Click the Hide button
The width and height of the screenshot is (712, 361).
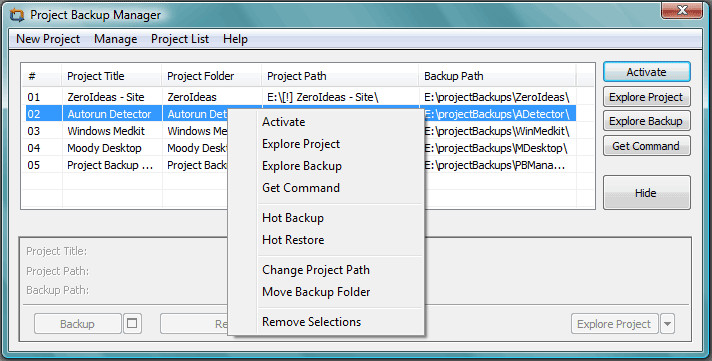647,193
